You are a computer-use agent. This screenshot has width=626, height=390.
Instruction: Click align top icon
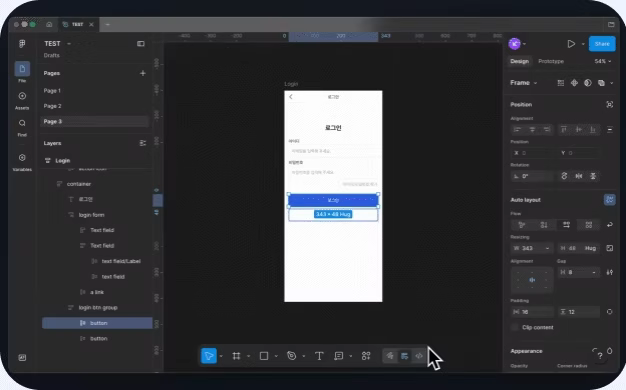point(564,129)
